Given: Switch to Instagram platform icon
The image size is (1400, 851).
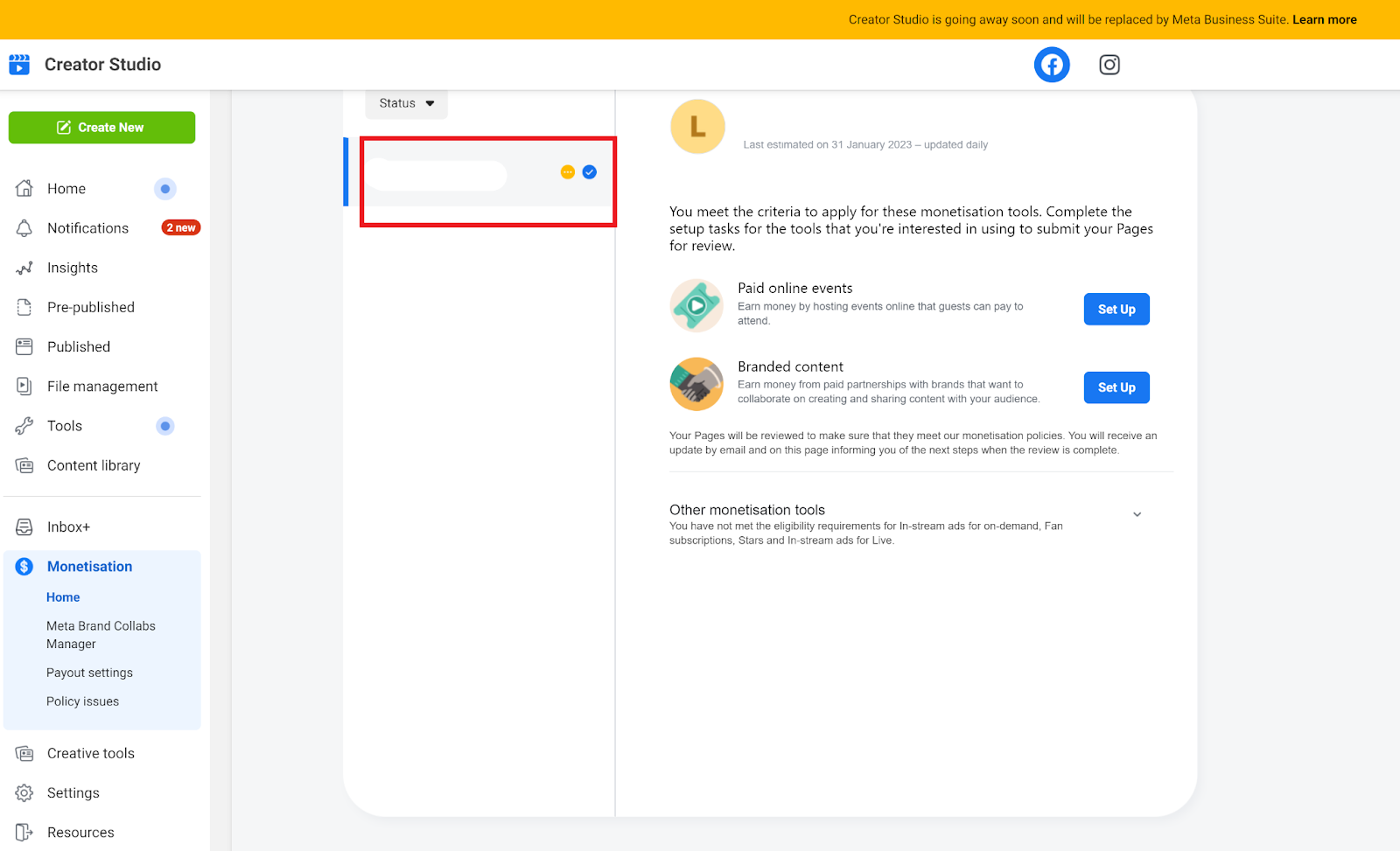Looking at the screenshot, I should click(1109, 65).
